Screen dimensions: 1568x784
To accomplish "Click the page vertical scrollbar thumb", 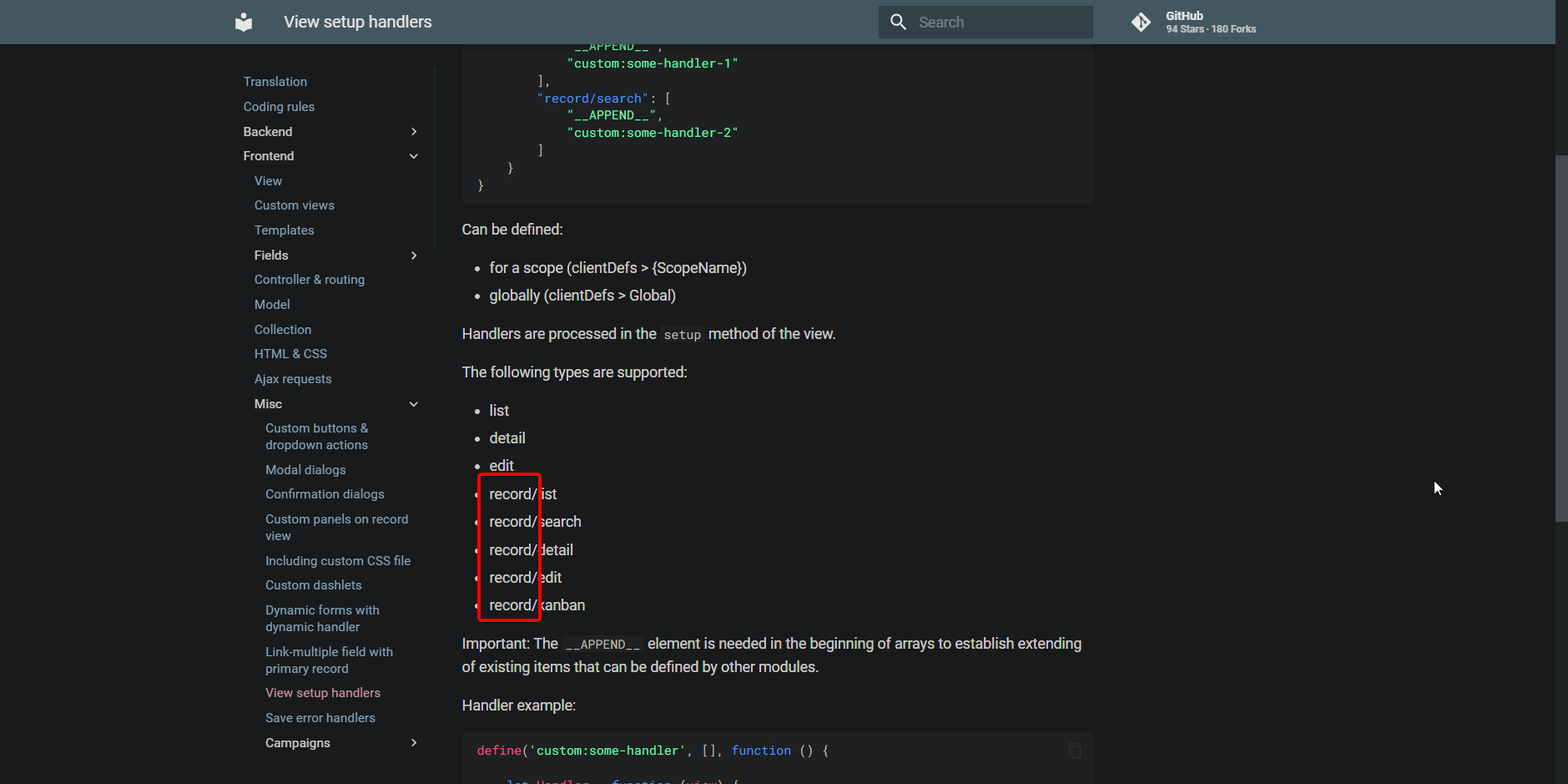I will [1561, 338].
